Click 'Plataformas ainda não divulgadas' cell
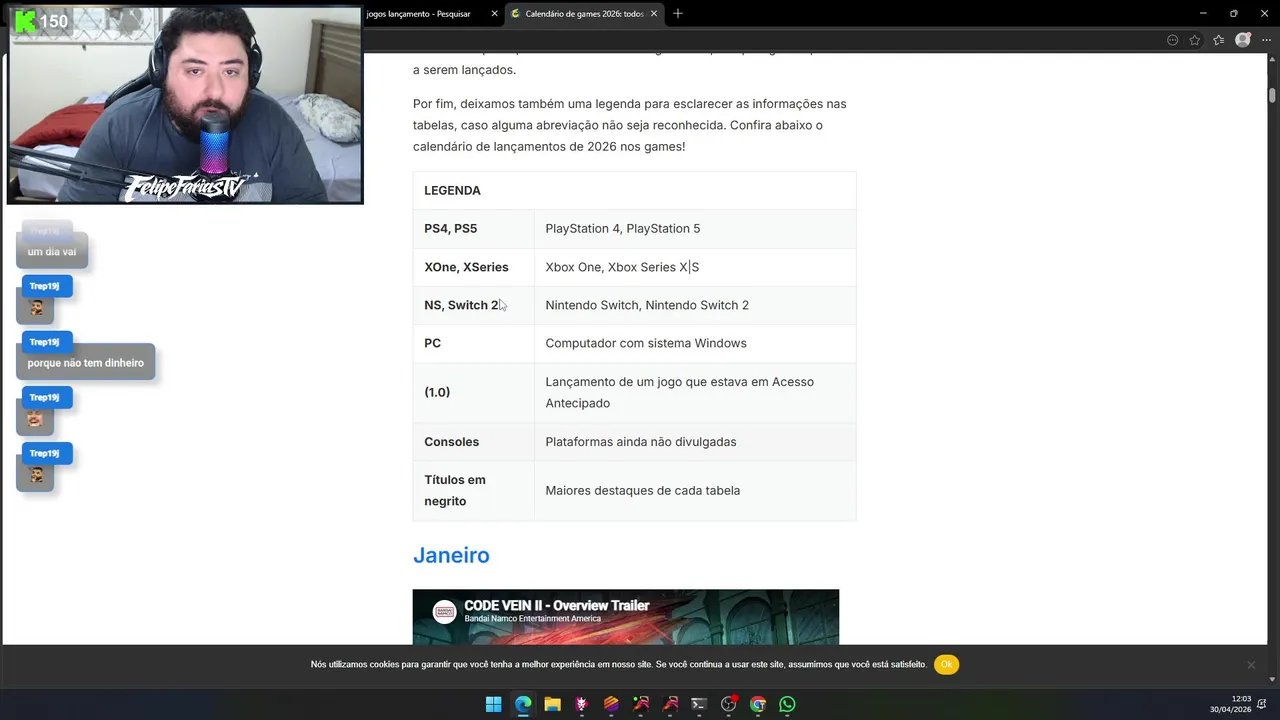Image resolution: width=1280 pixels, height=720 pixels. (695, 441)
